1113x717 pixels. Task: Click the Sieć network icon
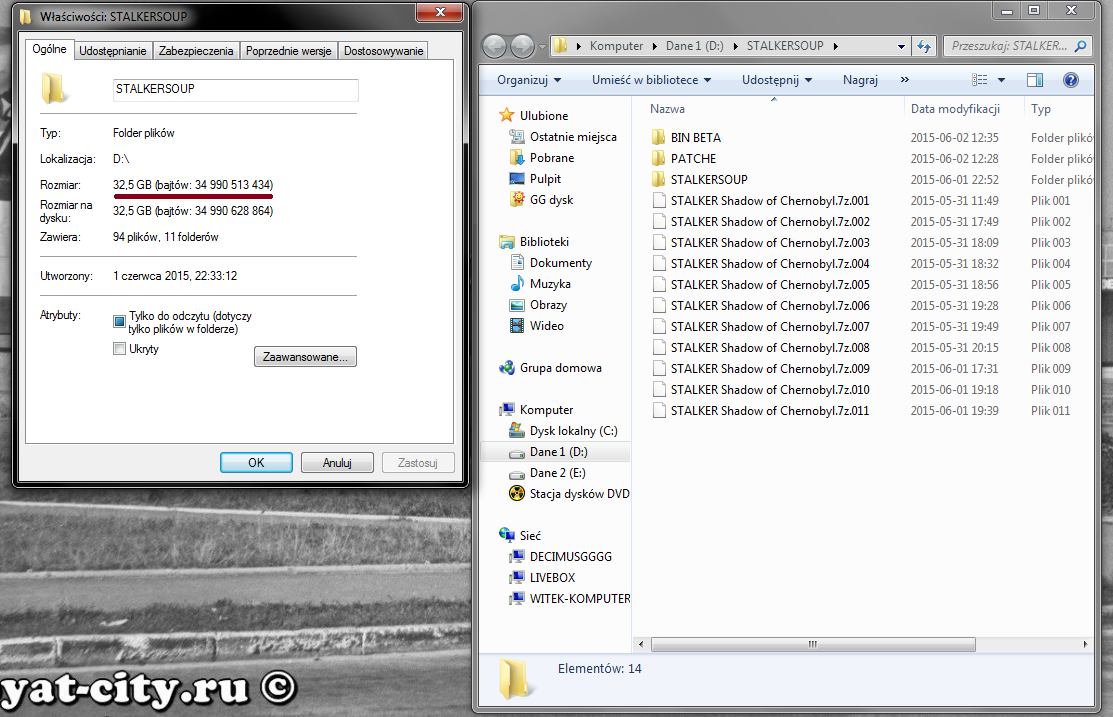coord(506,535)
